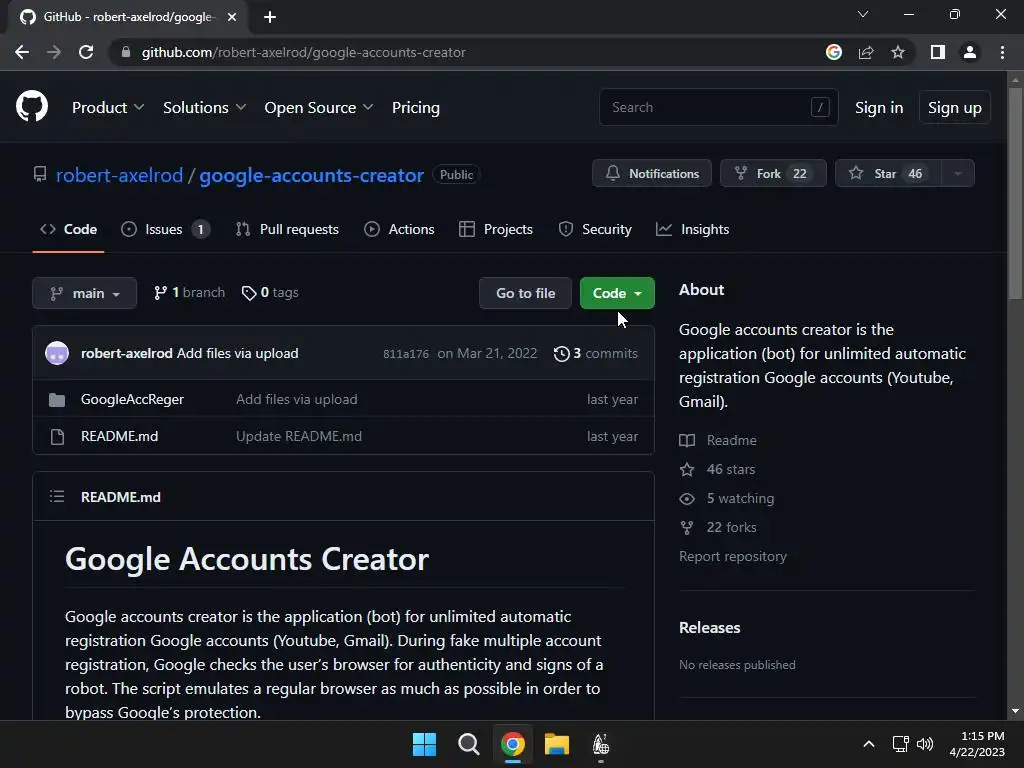
Task: Open the Chrome three-dot menu
Action: click(x=1002, y=52)
